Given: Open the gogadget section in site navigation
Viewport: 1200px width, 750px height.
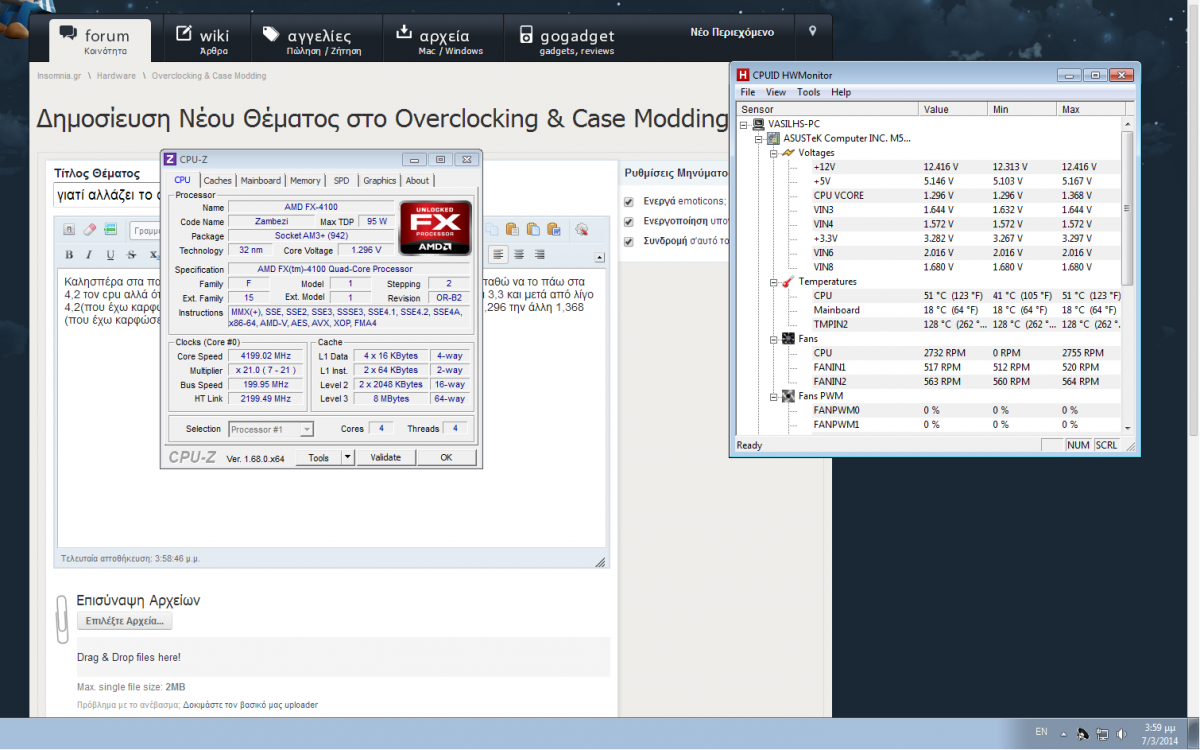Looking at the screenshot, I should [x=567, y=39].
